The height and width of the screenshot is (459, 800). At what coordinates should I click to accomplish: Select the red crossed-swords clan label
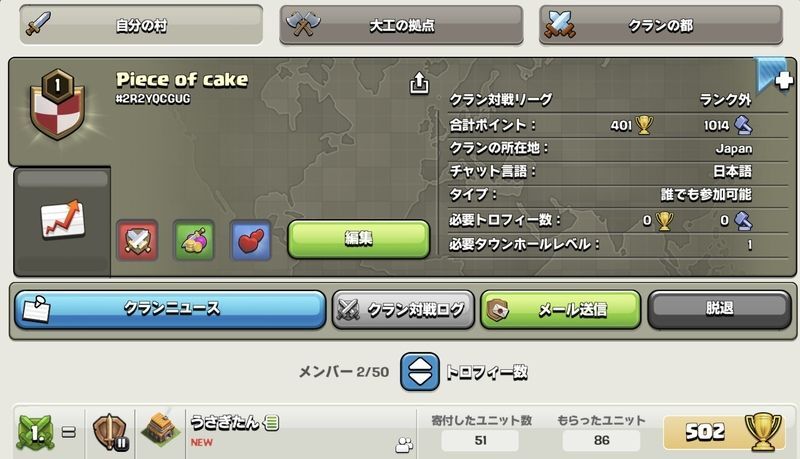(x=137, y=240)
